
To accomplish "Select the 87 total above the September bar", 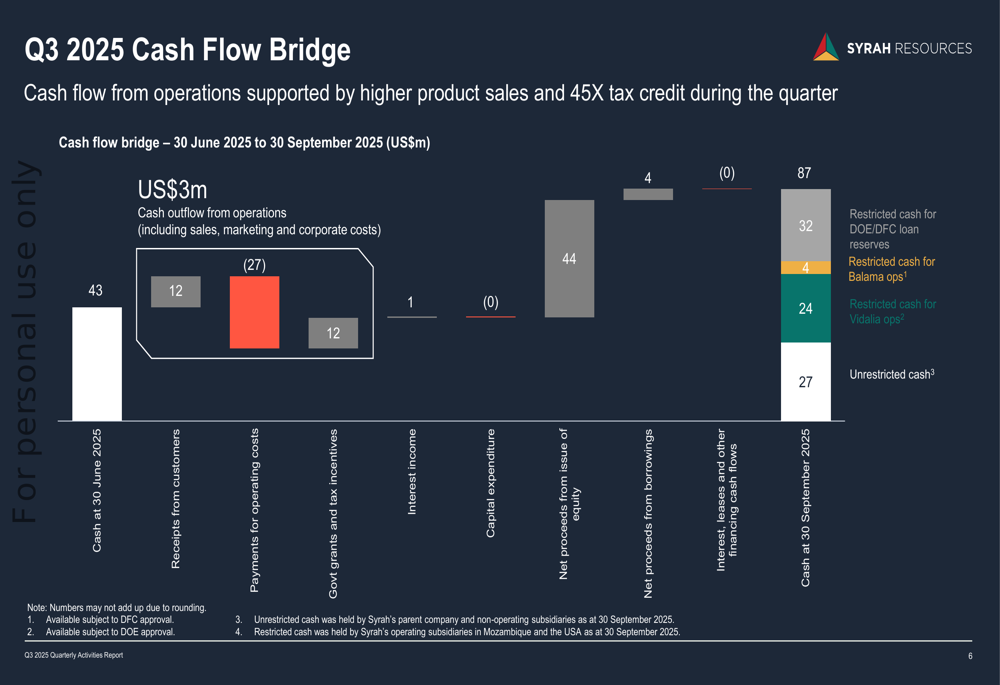I will point(804,173).
